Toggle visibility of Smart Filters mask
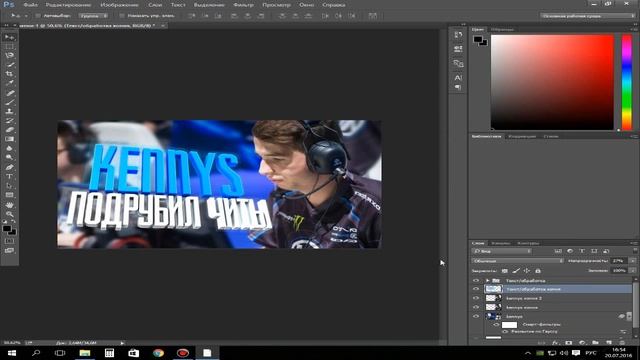The height and width of the screenshot is (360, 640). click(x=496, y=325)
